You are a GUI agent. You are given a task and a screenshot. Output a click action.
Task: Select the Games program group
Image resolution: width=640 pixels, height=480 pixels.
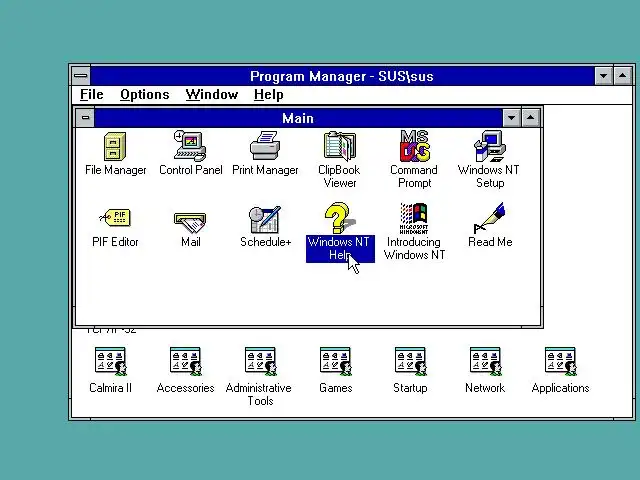coord(336,362)
